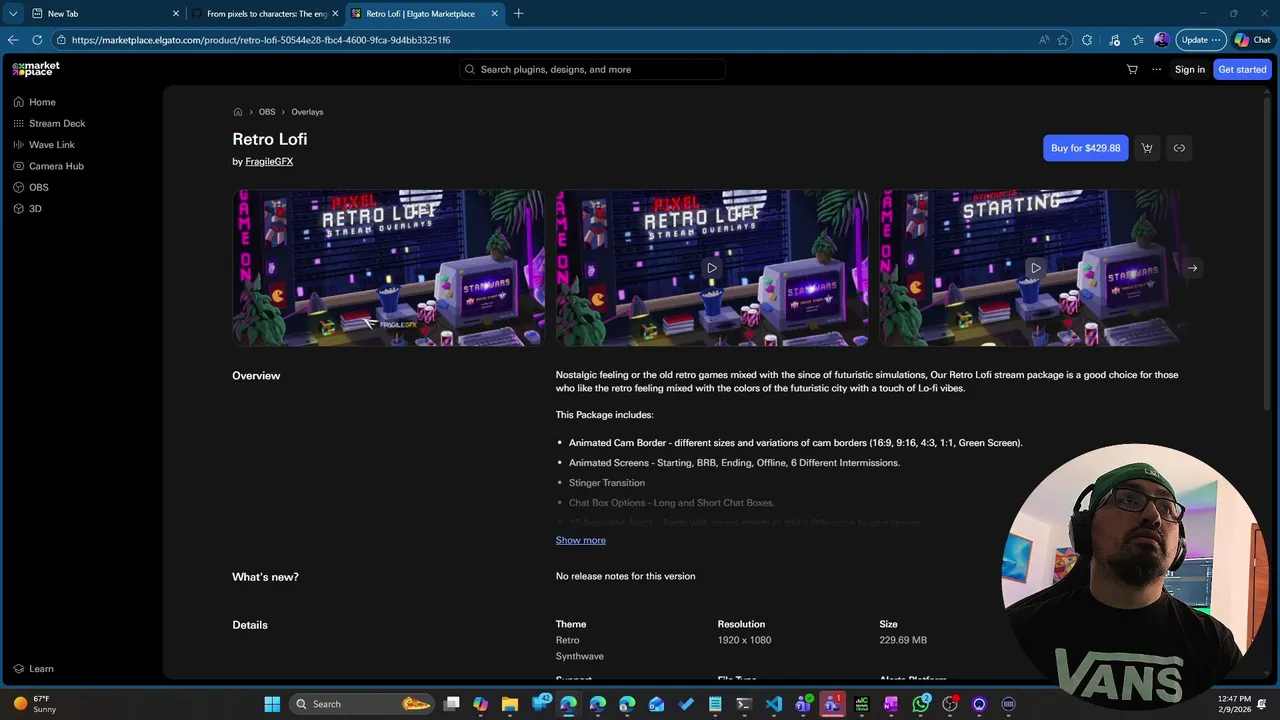Open the FragileGFX creator link

269,161
